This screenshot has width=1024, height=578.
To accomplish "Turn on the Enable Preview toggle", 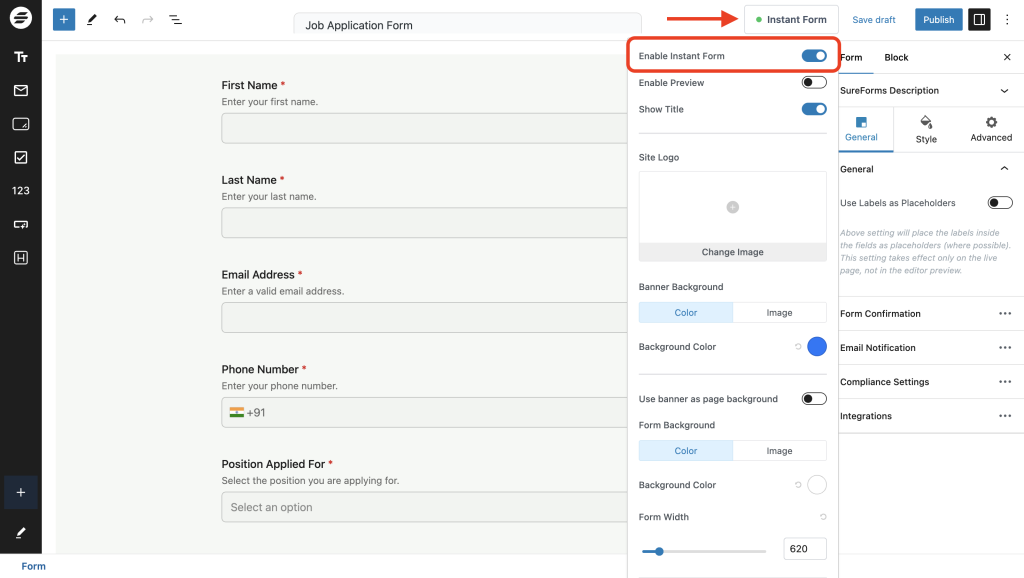I will click(814, 83).
